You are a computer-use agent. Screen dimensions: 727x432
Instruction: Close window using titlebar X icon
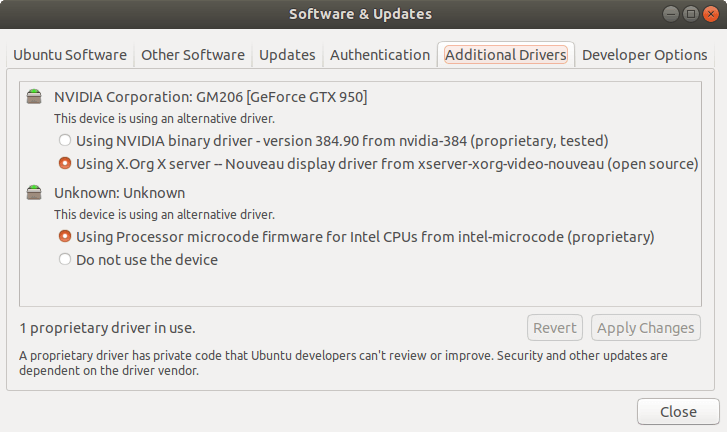coord(709,14)
